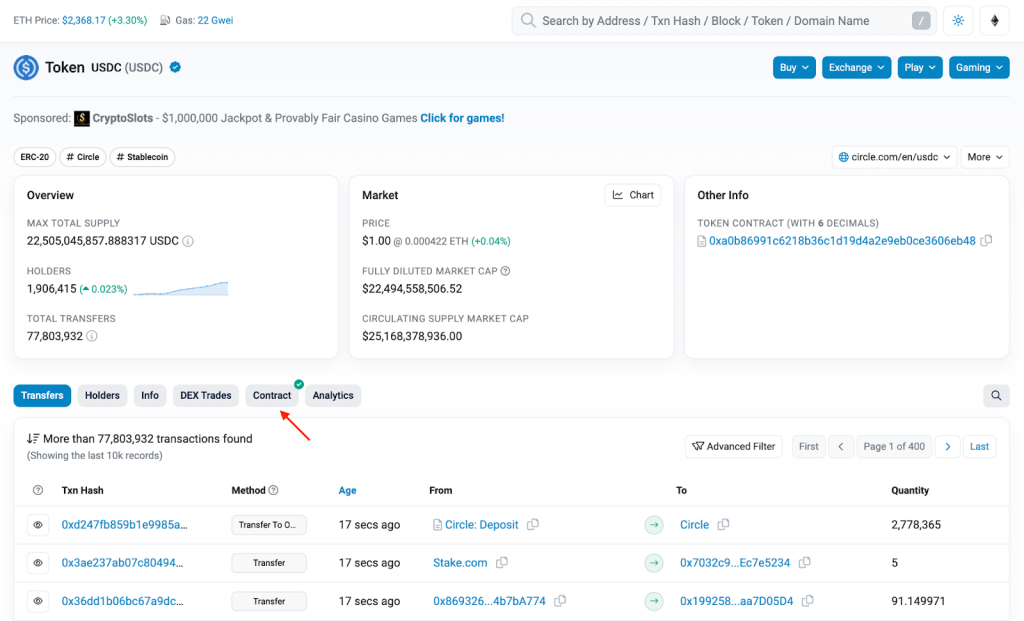Switch to the Holders tab

102,396
